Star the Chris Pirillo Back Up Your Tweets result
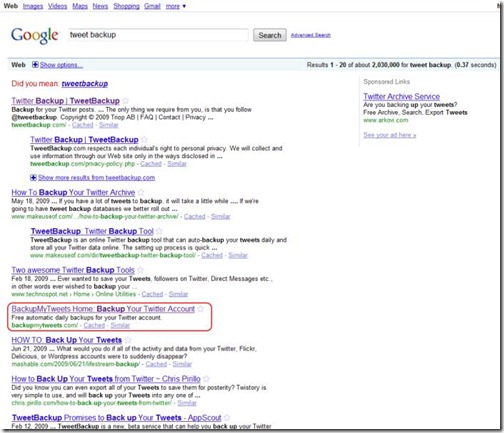 tap(206, 379)
